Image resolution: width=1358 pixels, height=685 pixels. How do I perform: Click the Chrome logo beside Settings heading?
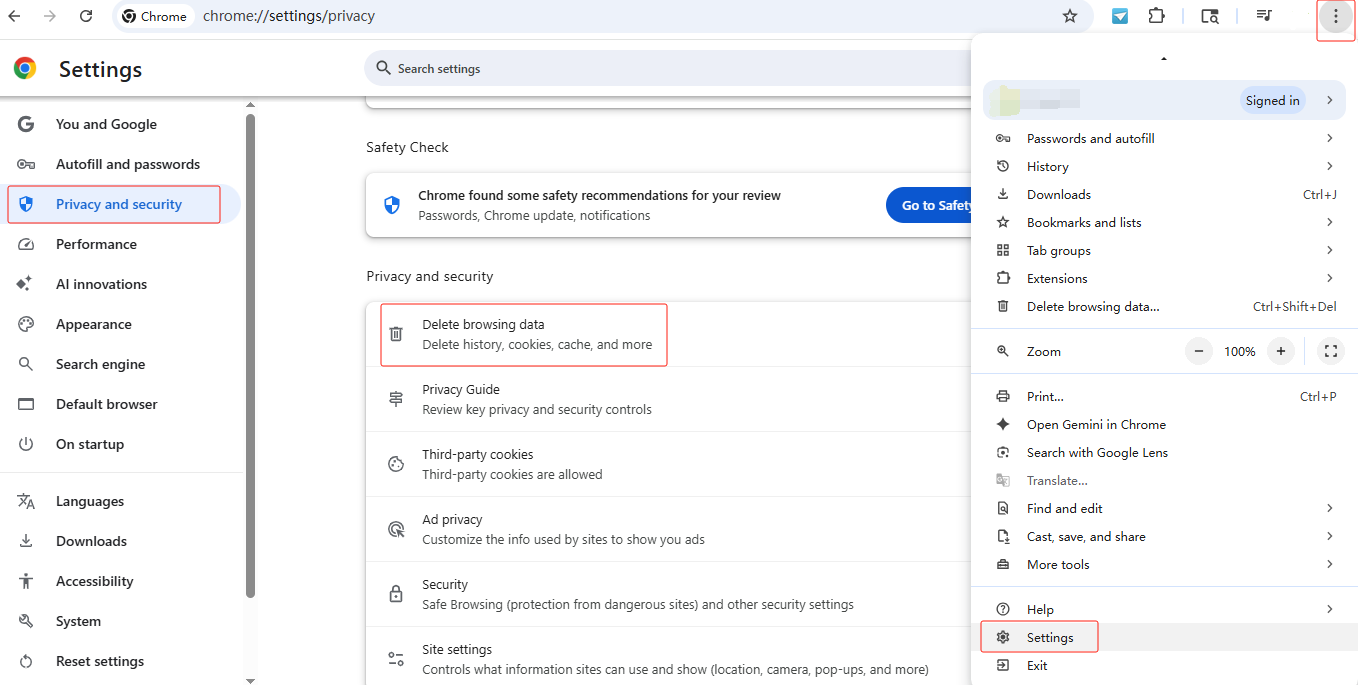click(24, 68)
